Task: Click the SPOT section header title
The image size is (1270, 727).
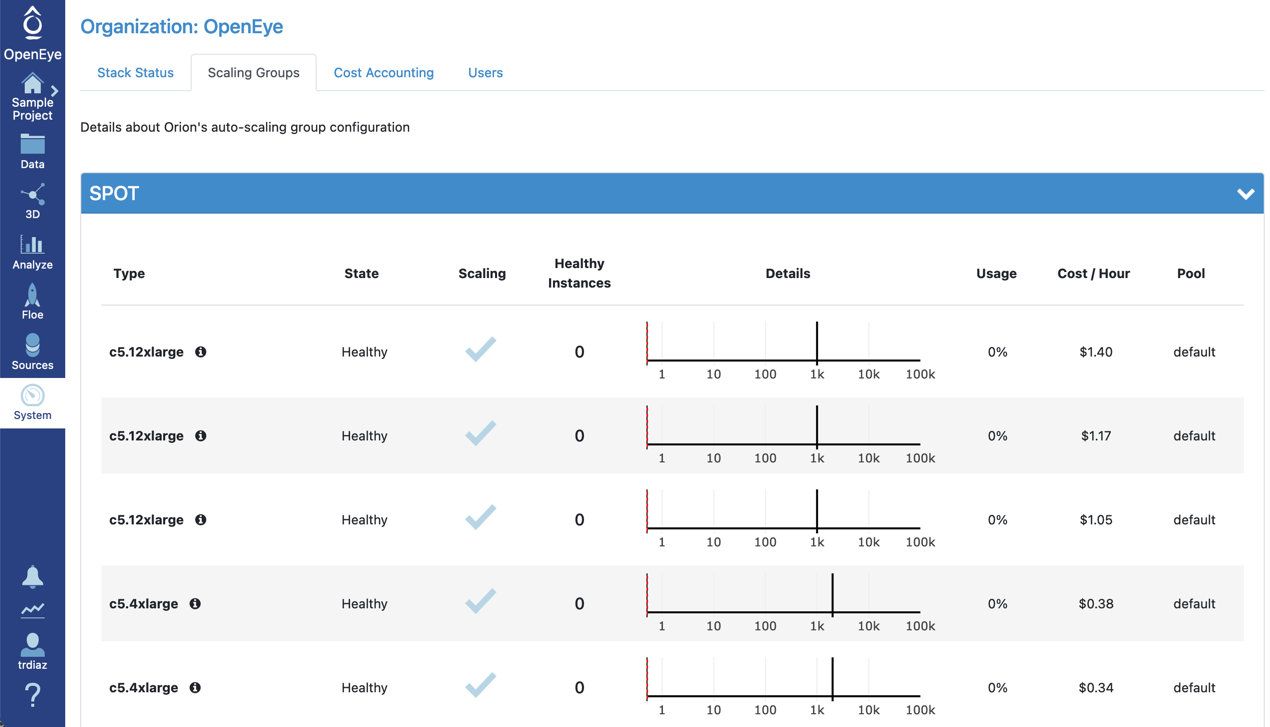Action: point(114,194)
